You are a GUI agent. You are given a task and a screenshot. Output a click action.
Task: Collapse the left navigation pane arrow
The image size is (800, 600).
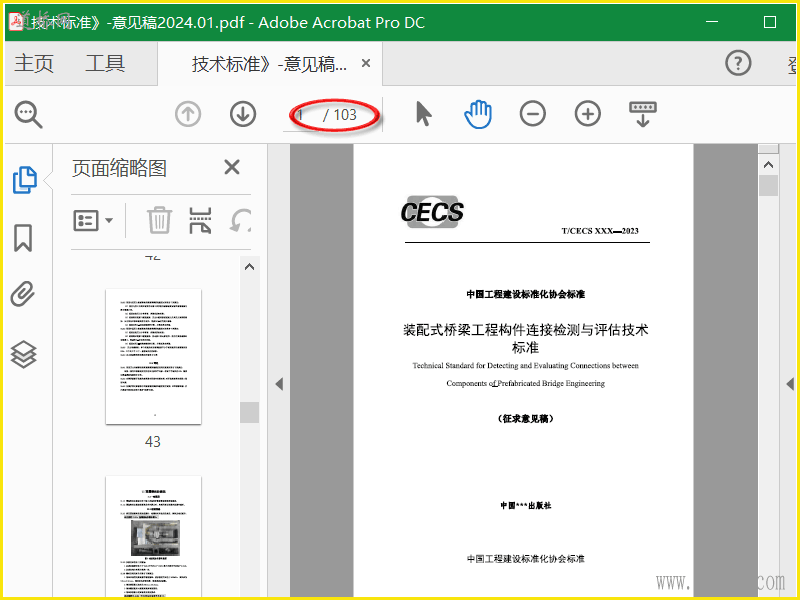pyautogui.click(x=279, y=384)
